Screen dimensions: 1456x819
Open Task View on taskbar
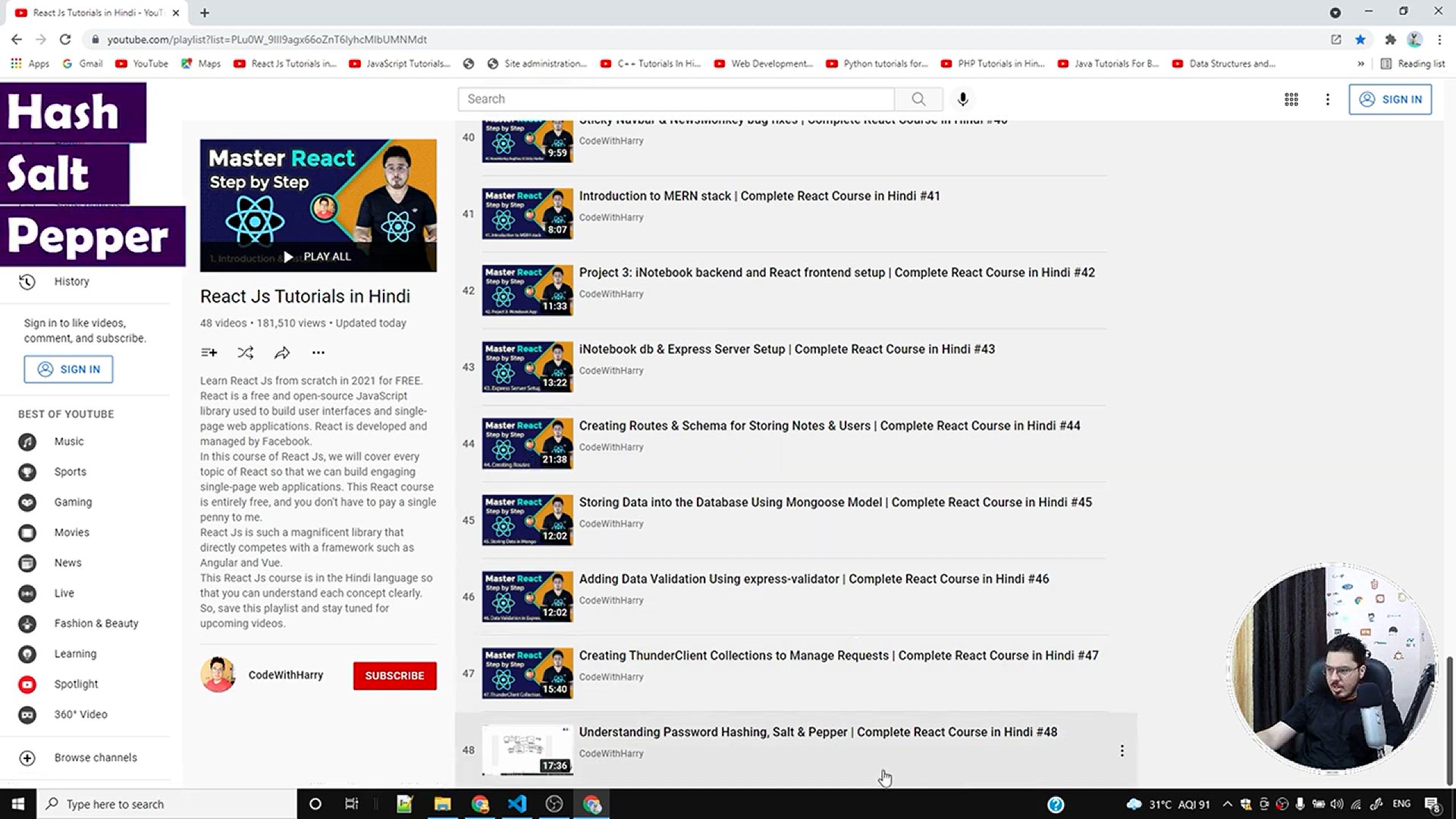coord(351,804)
